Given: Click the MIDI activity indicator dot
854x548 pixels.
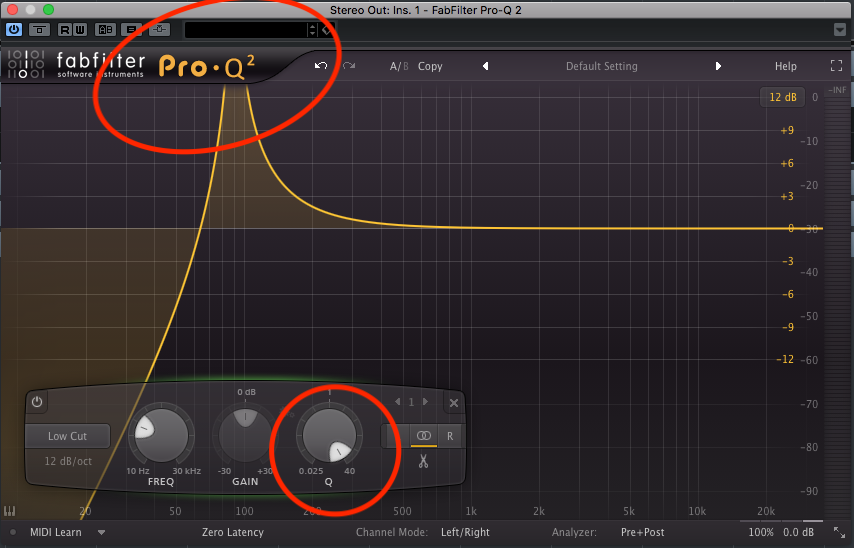Looking at the screenshot, I should (13, 532).
